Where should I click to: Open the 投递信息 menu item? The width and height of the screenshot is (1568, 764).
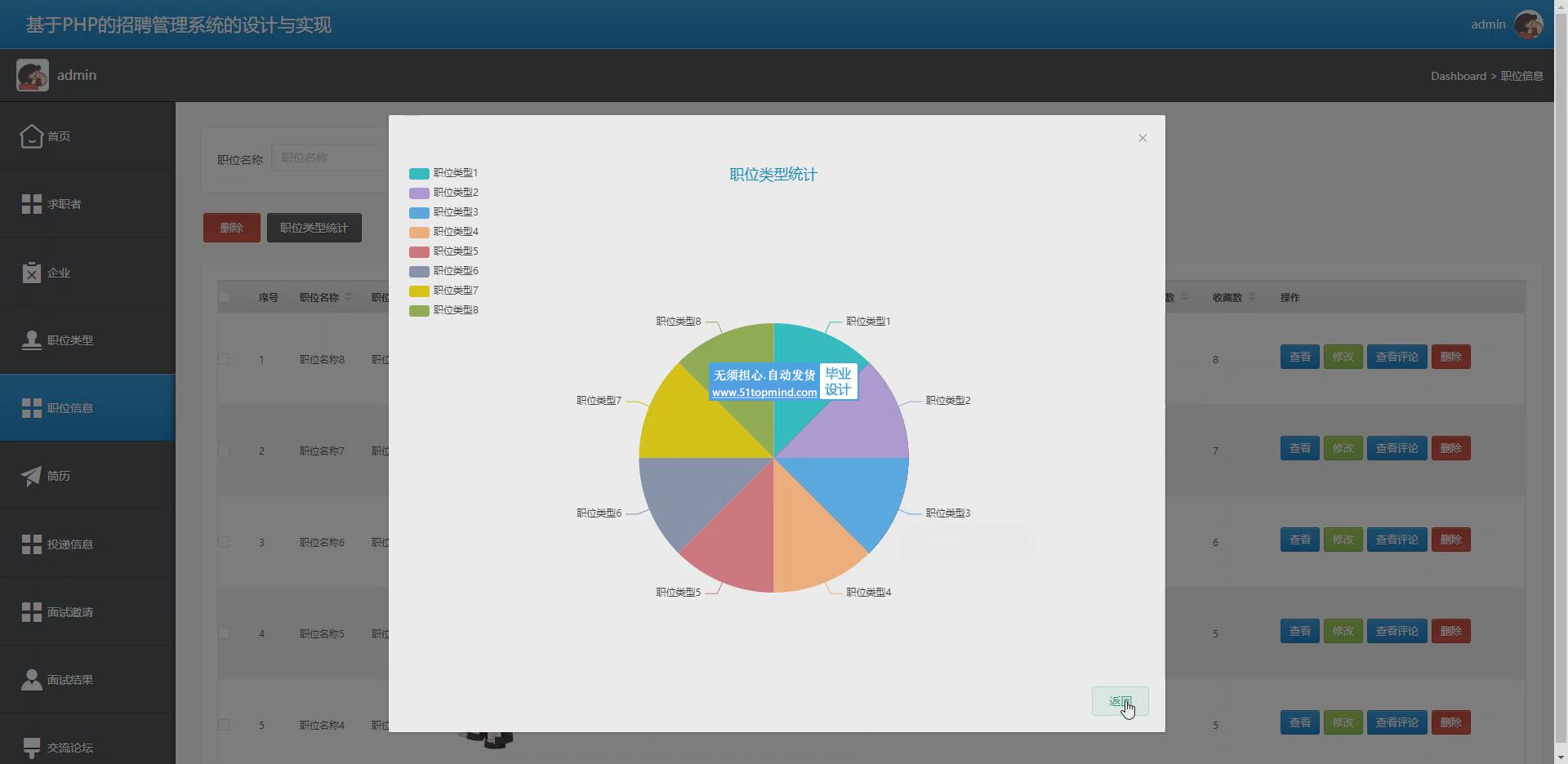point(87,544)
